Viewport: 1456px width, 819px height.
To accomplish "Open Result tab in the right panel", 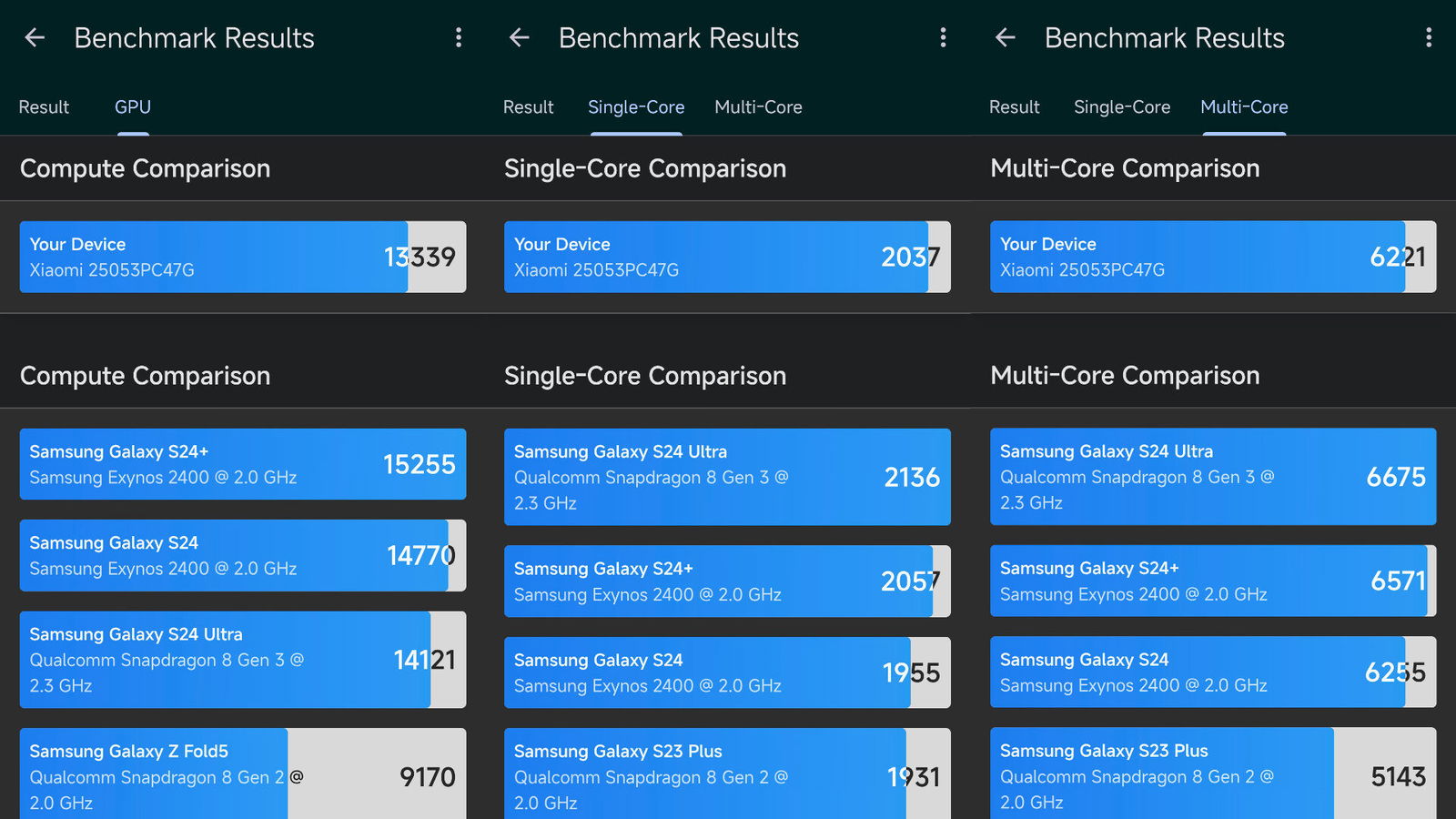I will [x=1015, y=107].
